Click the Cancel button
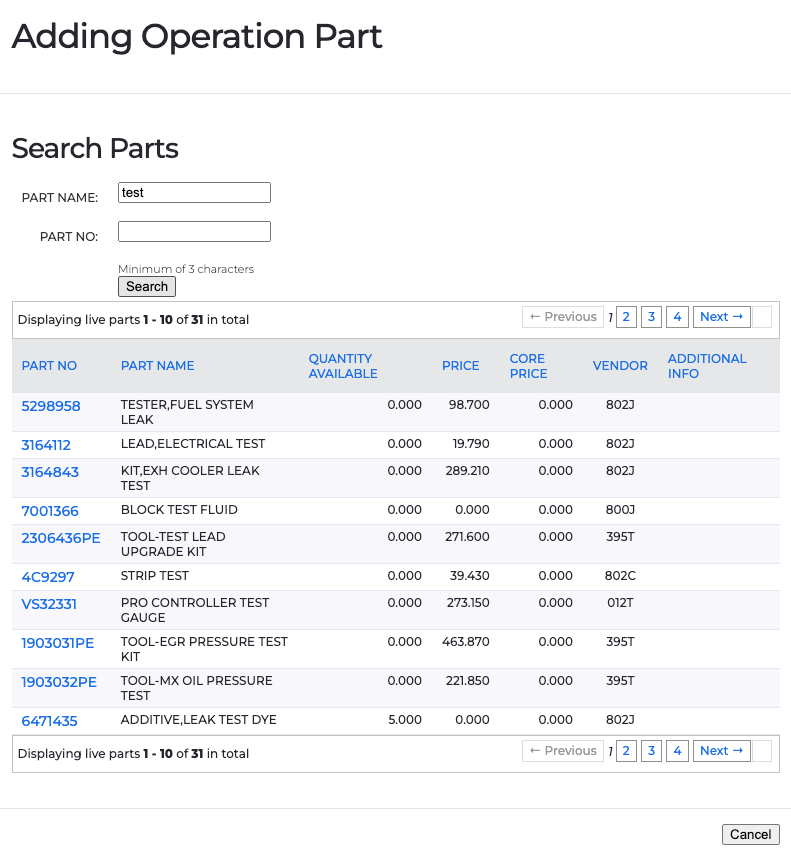Screen dimensions: 791x855 (750, 834)
